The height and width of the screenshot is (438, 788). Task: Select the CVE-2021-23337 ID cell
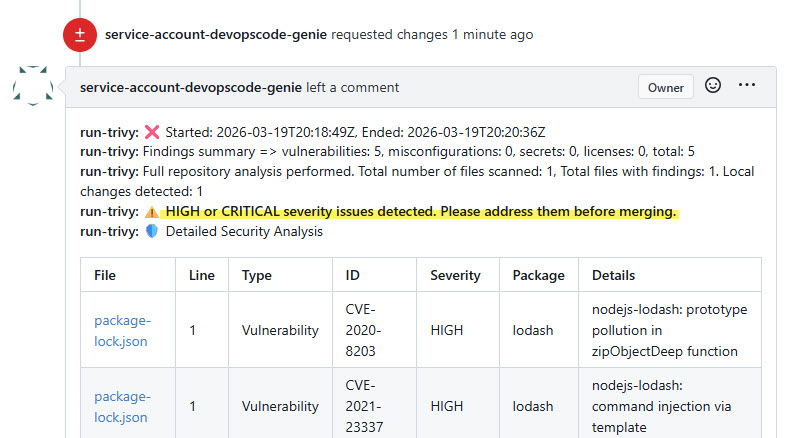point(363,406)
